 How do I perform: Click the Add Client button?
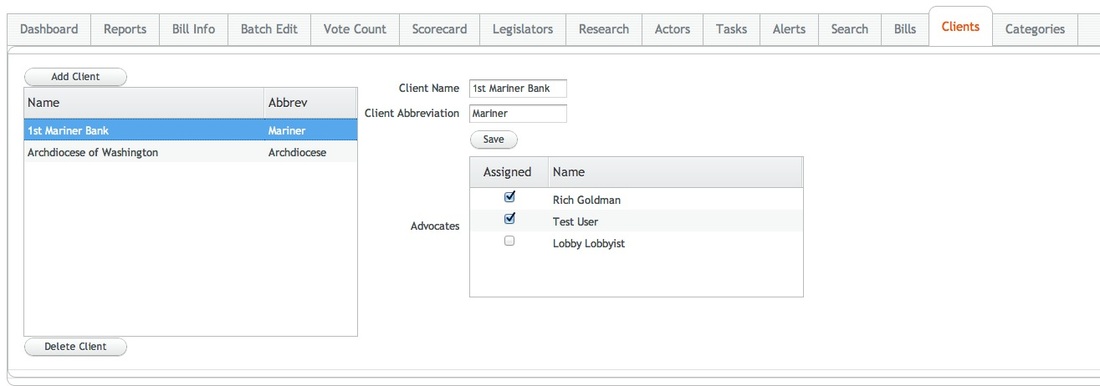click(76, 77)
